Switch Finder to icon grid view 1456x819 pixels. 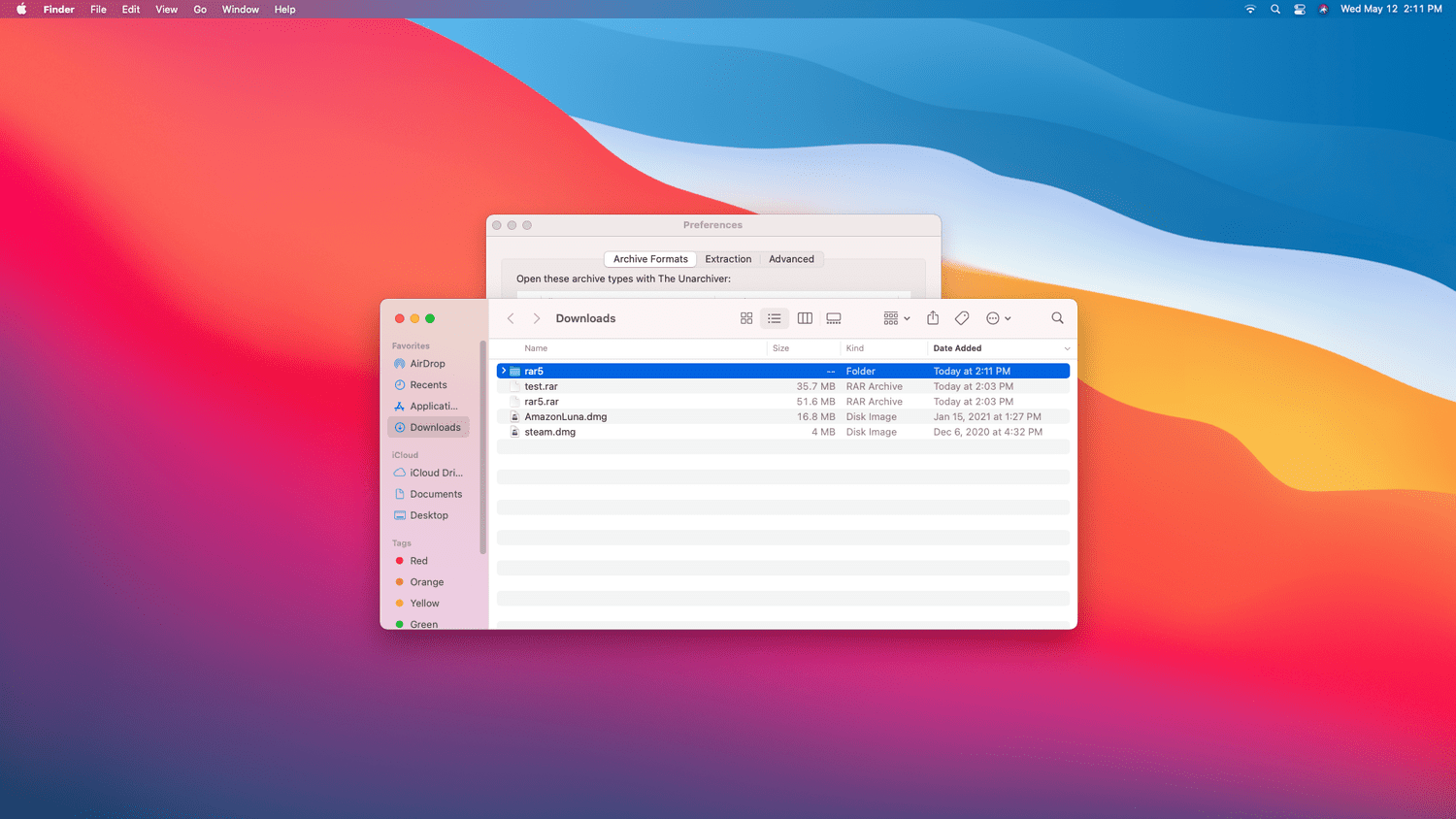pos(746,318)
